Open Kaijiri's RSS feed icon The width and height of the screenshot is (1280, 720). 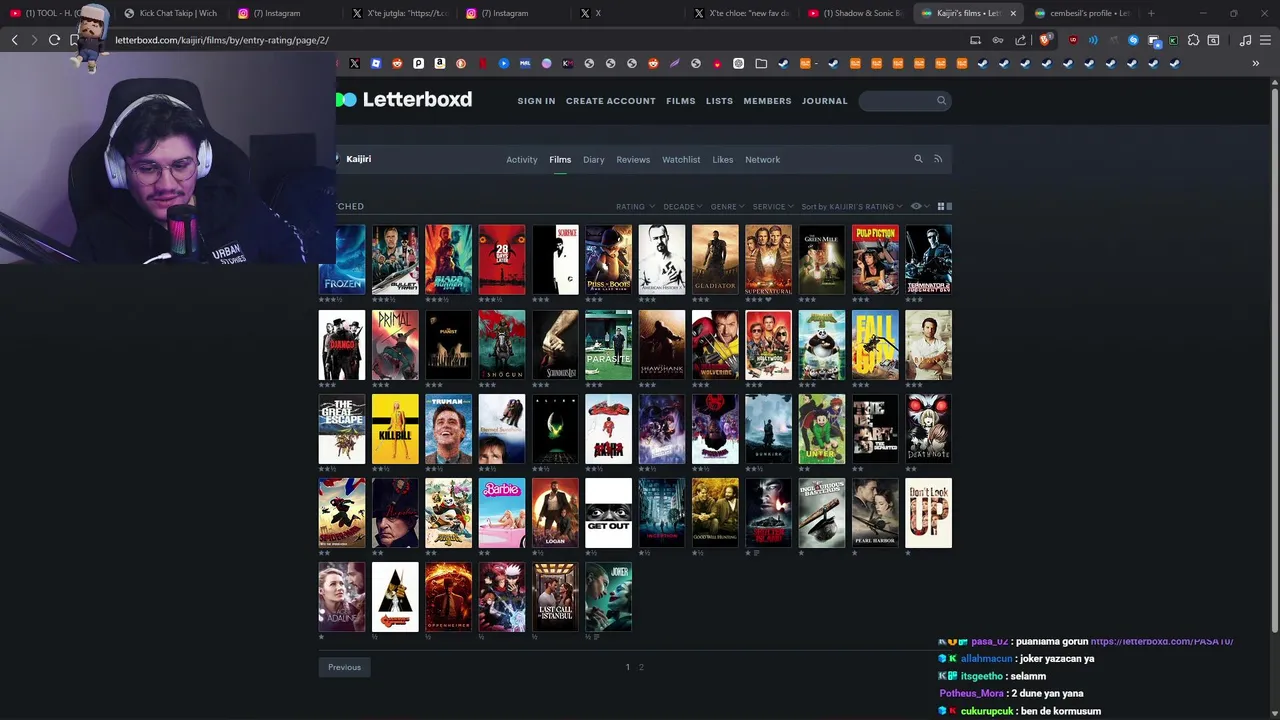(x=938, y=159)
